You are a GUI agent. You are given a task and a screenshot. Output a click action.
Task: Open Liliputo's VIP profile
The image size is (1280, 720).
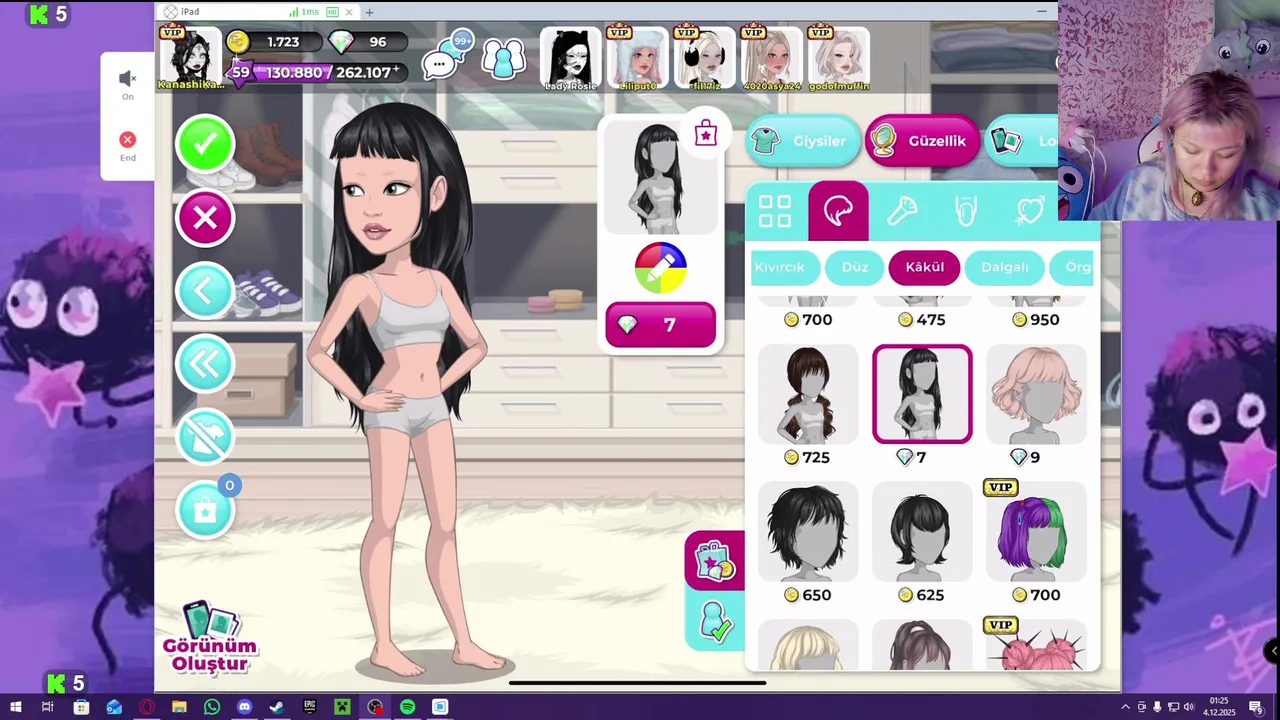point(638,58)
